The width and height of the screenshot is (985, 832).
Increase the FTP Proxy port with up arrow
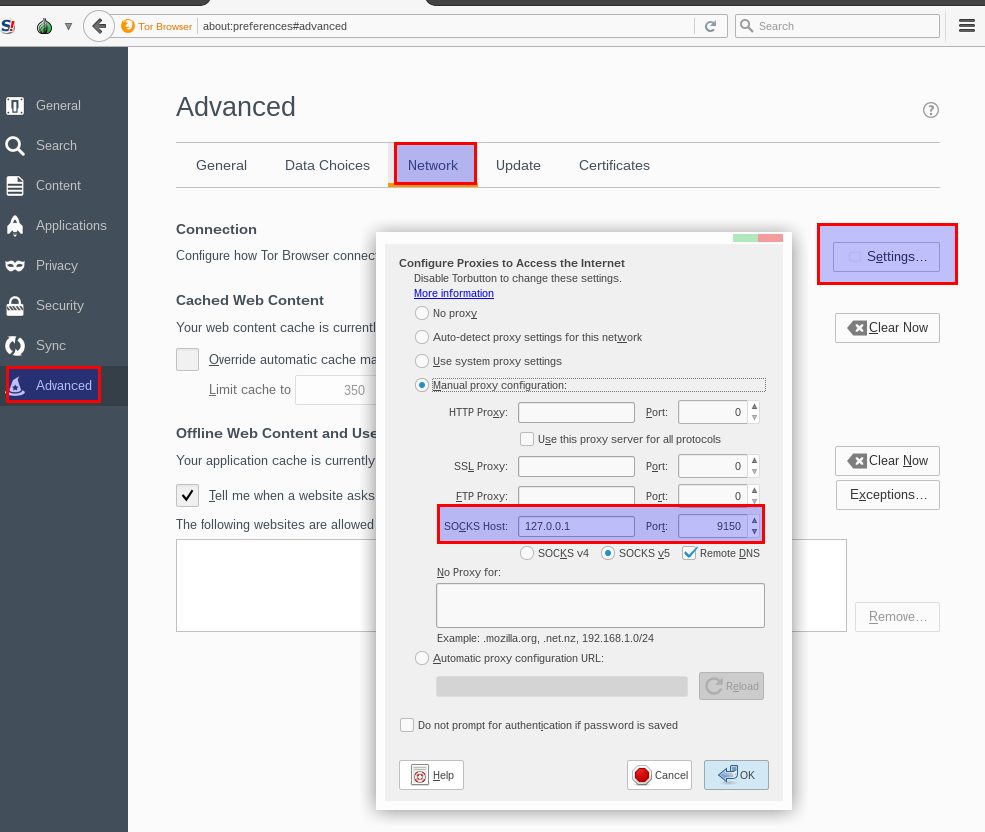(x=754, y=490)
